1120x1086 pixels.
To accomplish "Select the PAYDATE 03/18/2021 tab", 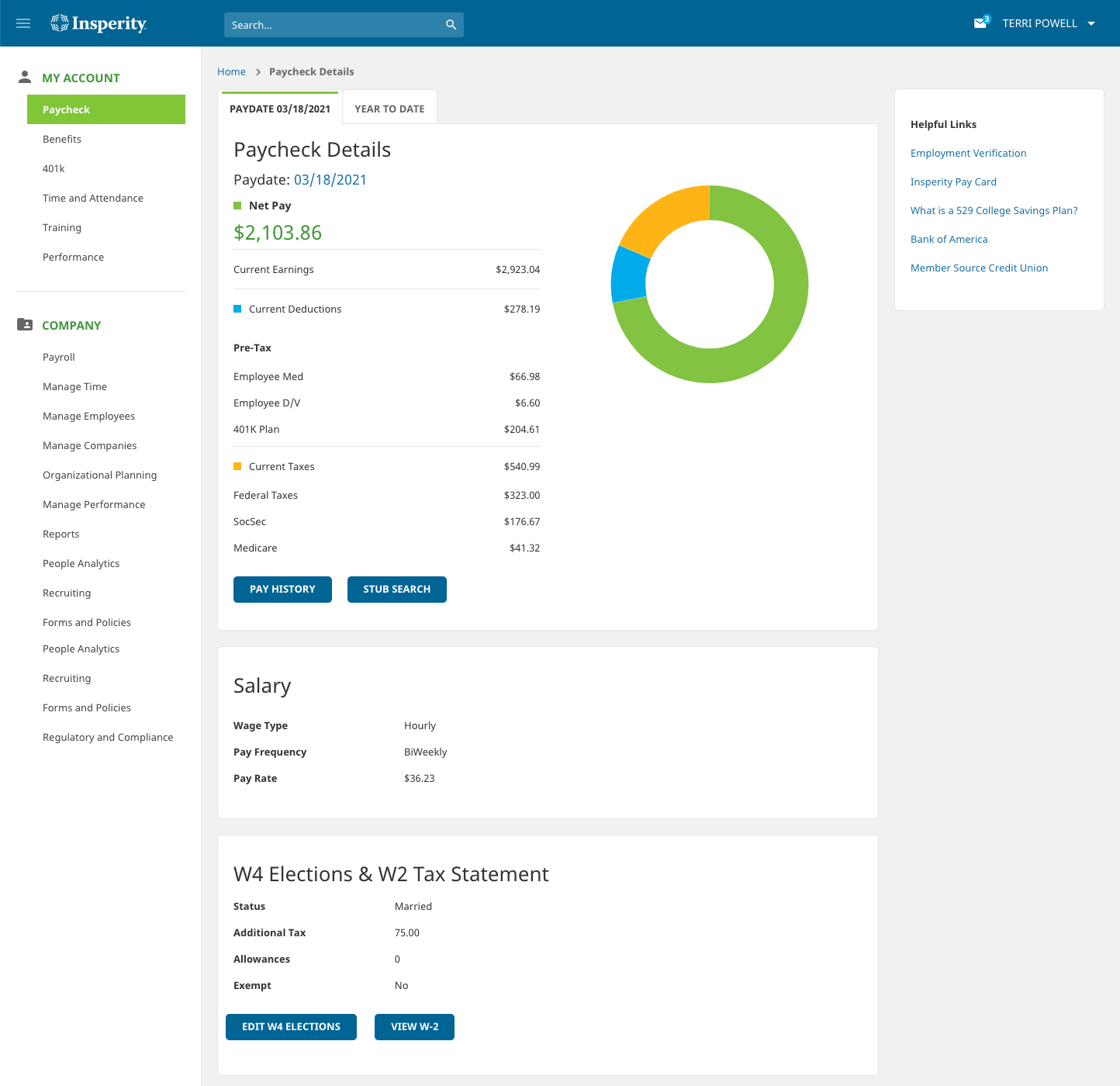I will tap(280, 109).
